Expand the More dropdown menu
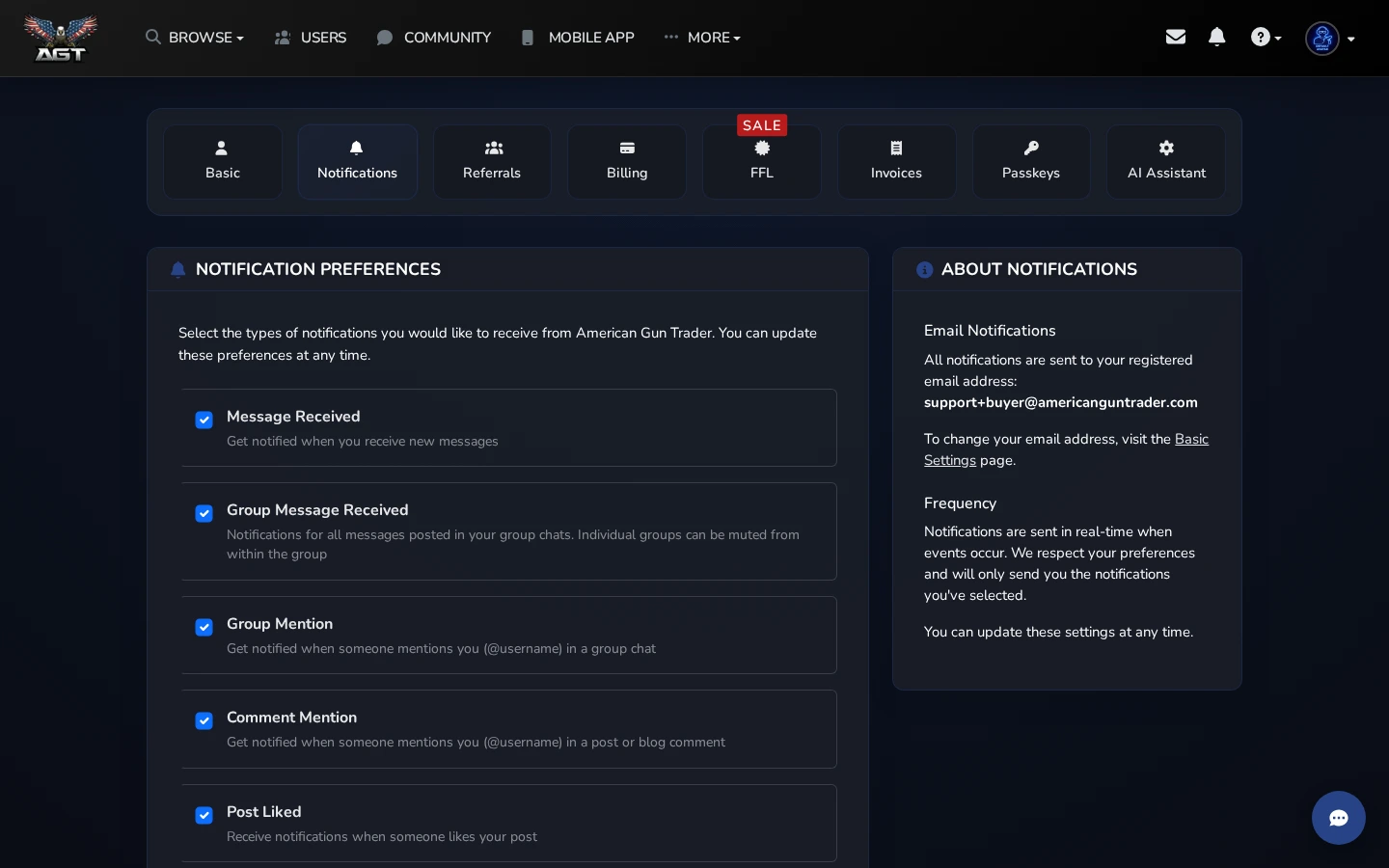The image size is (1389, 868). tap(702, 38)
